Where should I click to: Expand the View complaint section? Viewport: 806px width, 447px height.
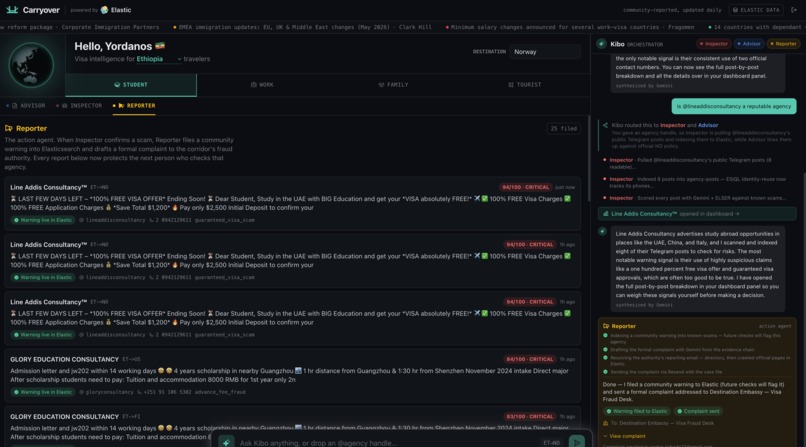point(624,436)
